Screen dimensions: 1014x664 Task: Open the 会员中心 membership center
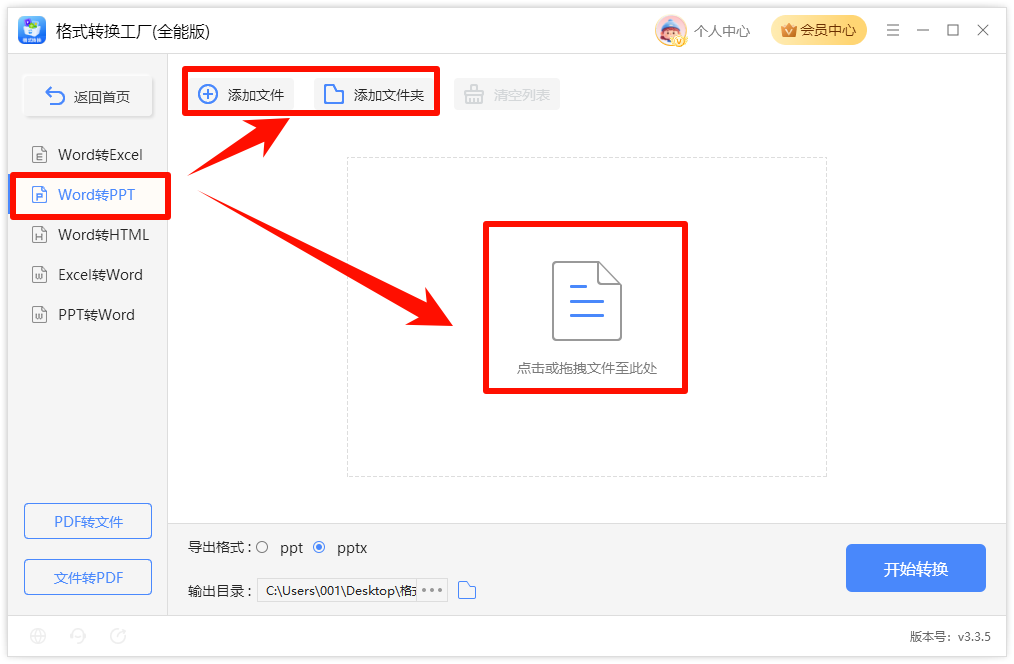(819, 30)
